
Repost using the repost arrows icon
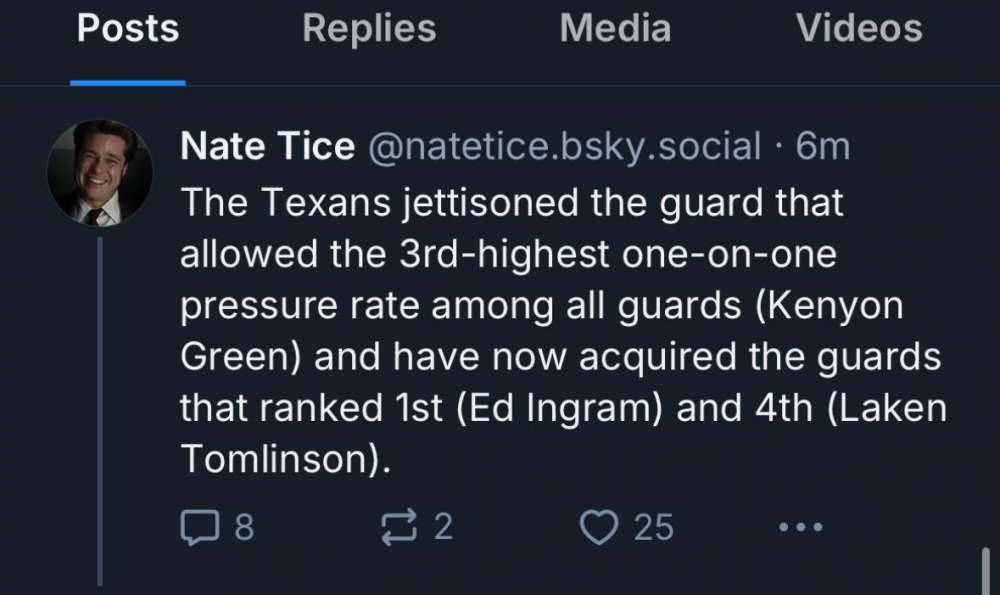pyautogui.click(x=401, y=526)
